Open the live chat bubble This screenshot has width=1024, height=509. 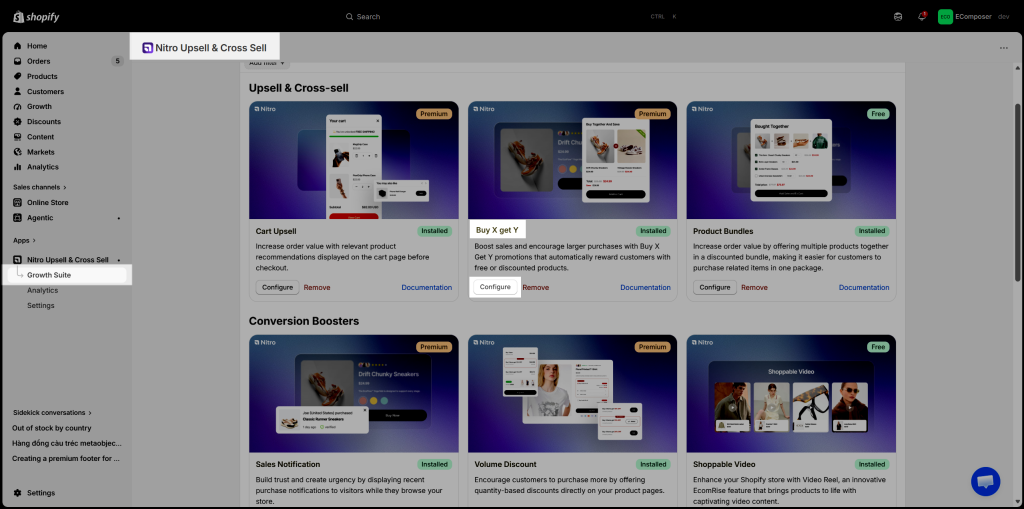[985, 481]
